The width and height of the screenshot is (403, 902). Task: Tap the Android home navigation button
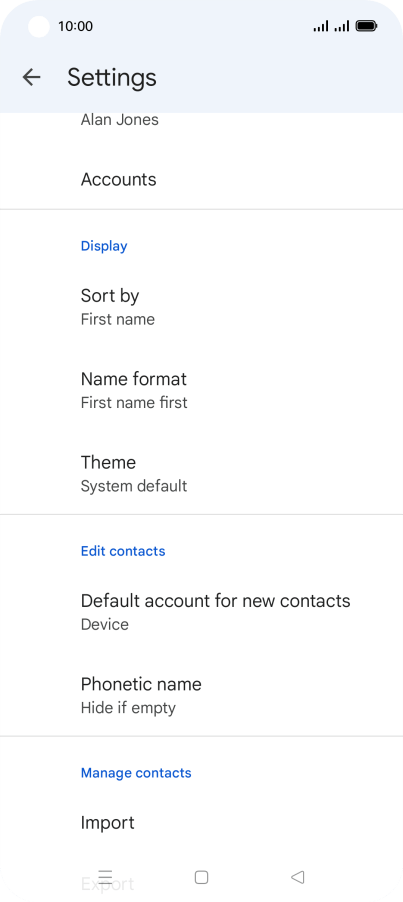(x=201, y=877)
